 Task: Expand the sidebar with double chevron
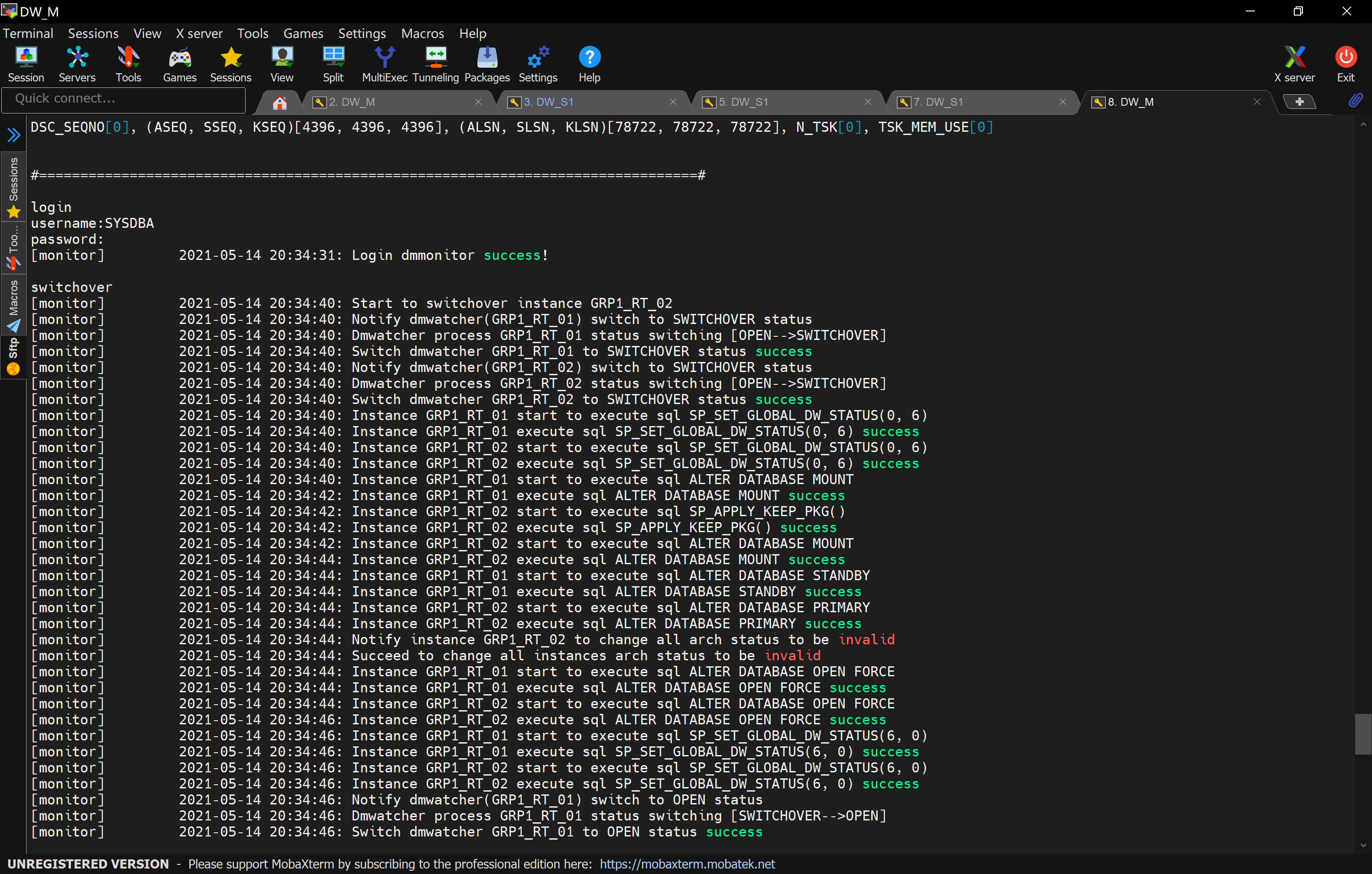tap(14, 135)
